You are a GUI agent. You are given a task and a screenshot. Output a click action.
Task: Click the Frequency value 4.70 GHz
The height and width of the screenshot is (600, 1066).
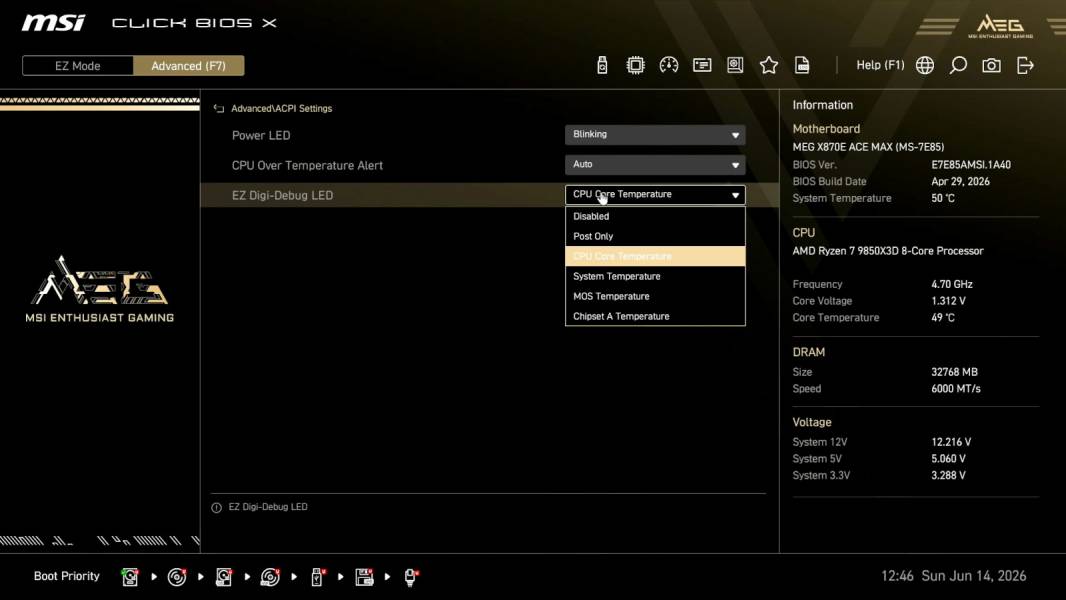952,285
